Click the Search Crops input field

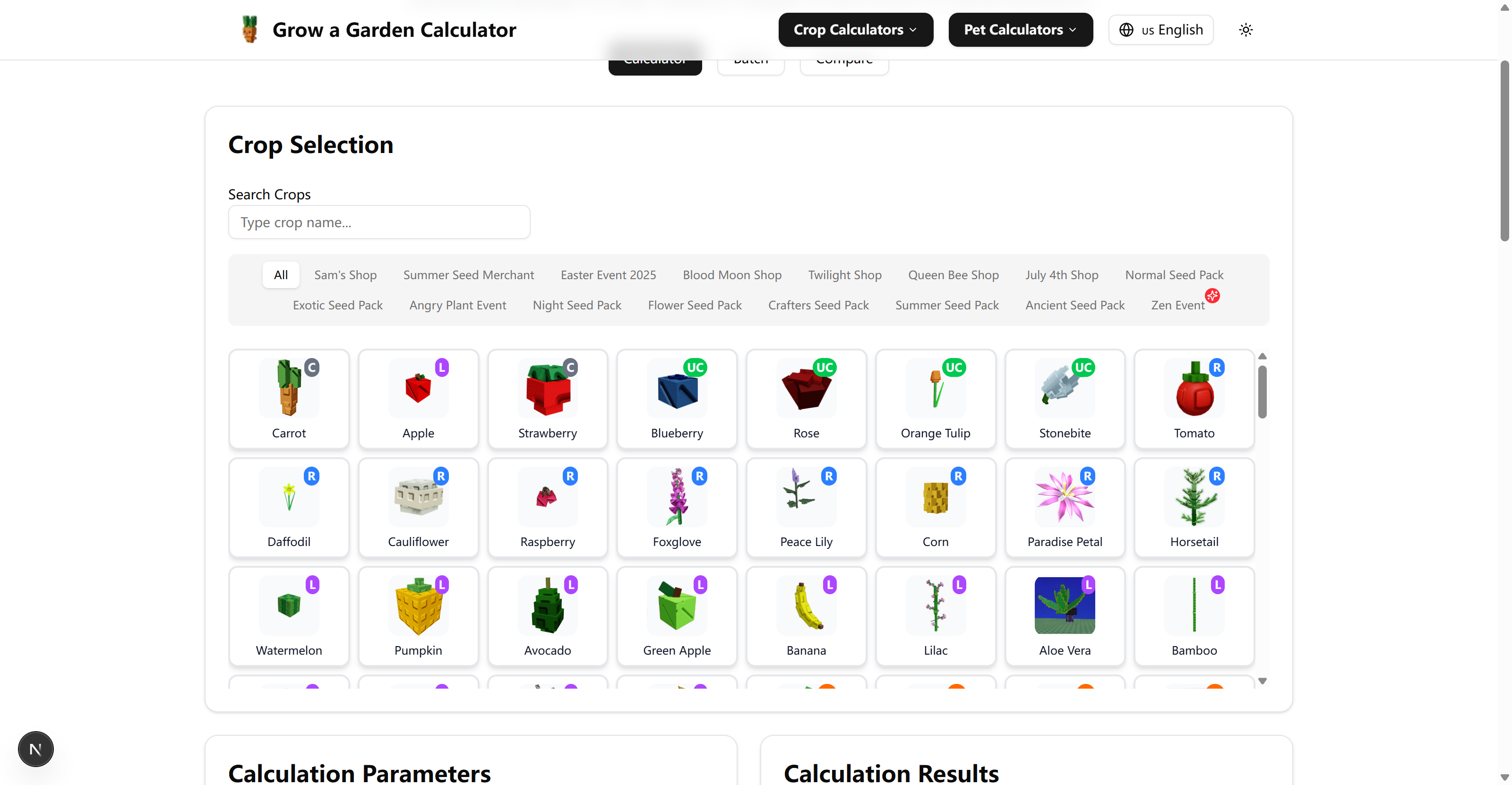(x=378, y=222)
